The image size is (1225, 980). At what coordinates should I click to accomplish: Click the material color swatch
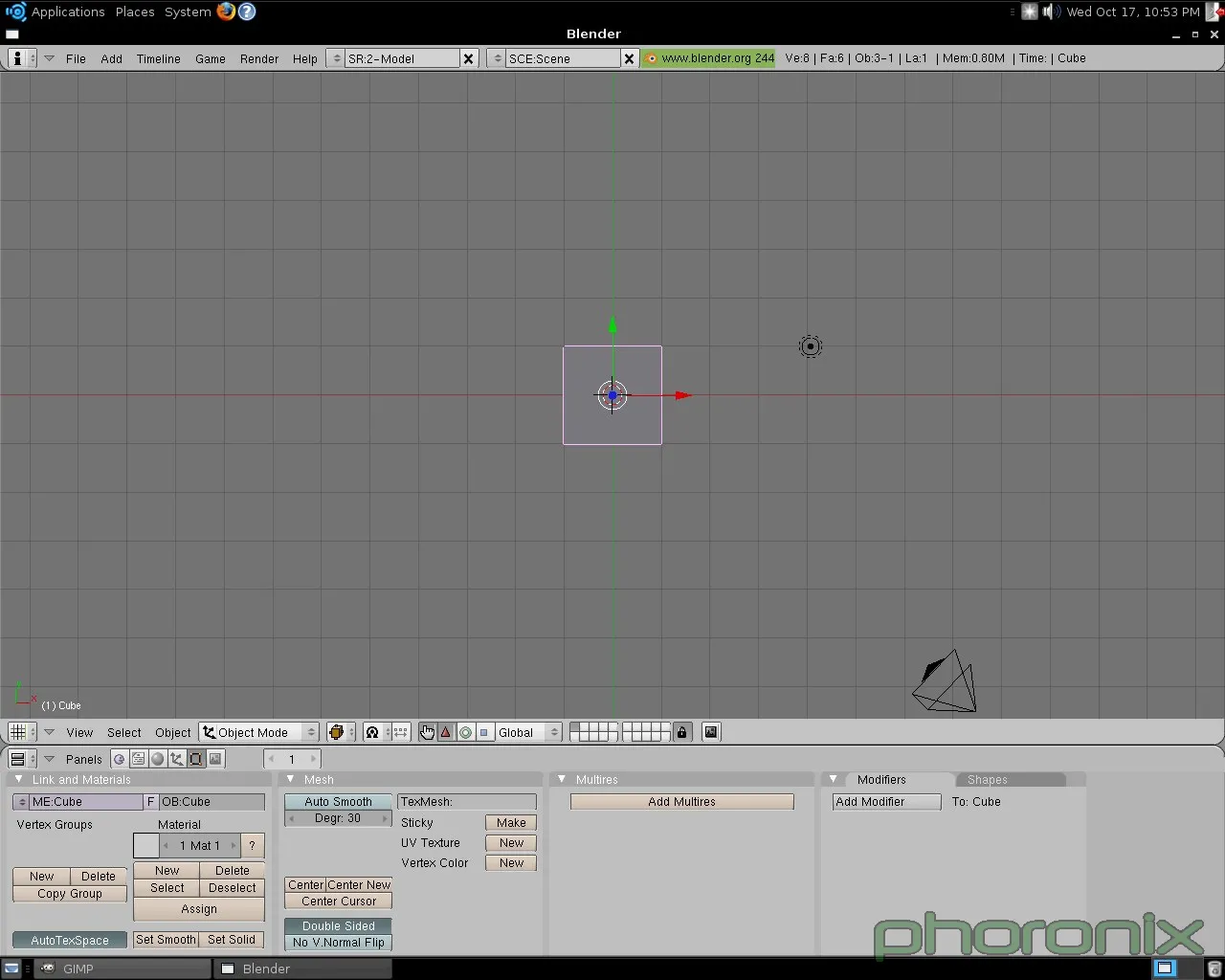click(x=146, y=846)
